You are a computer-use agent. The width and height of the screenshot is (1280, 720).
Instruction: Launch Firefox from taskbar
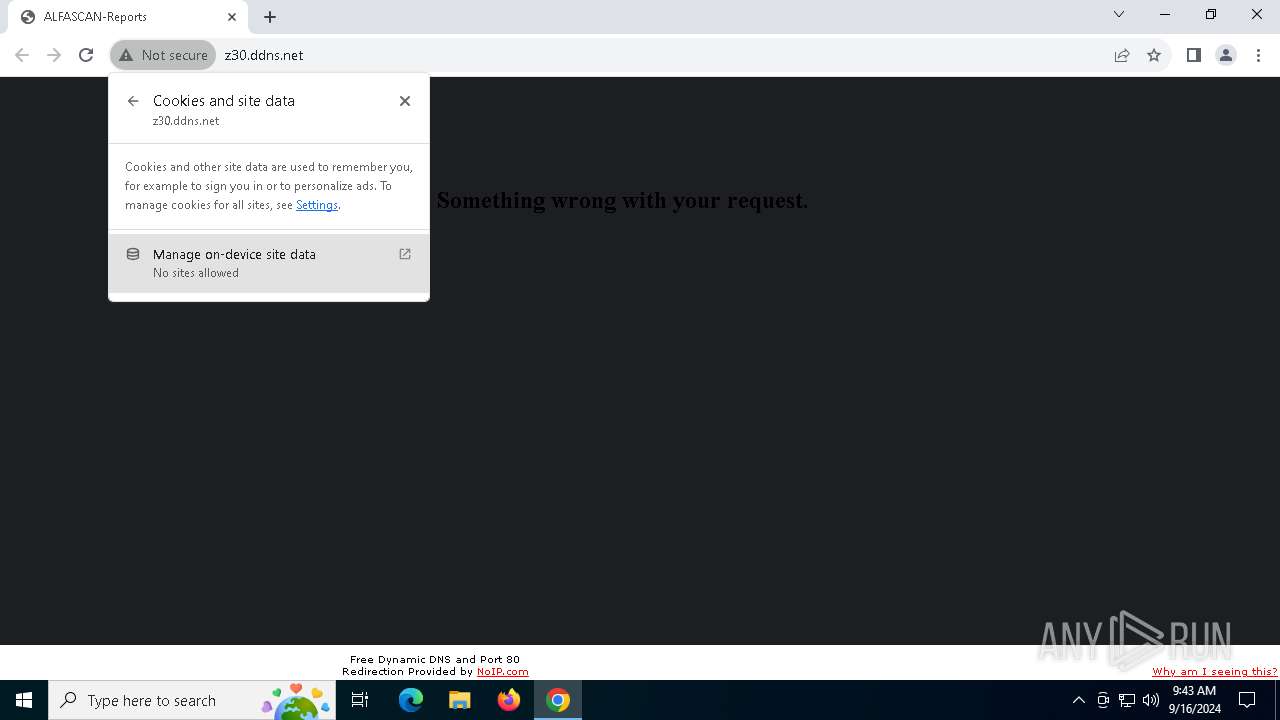(x=509, y=700)
